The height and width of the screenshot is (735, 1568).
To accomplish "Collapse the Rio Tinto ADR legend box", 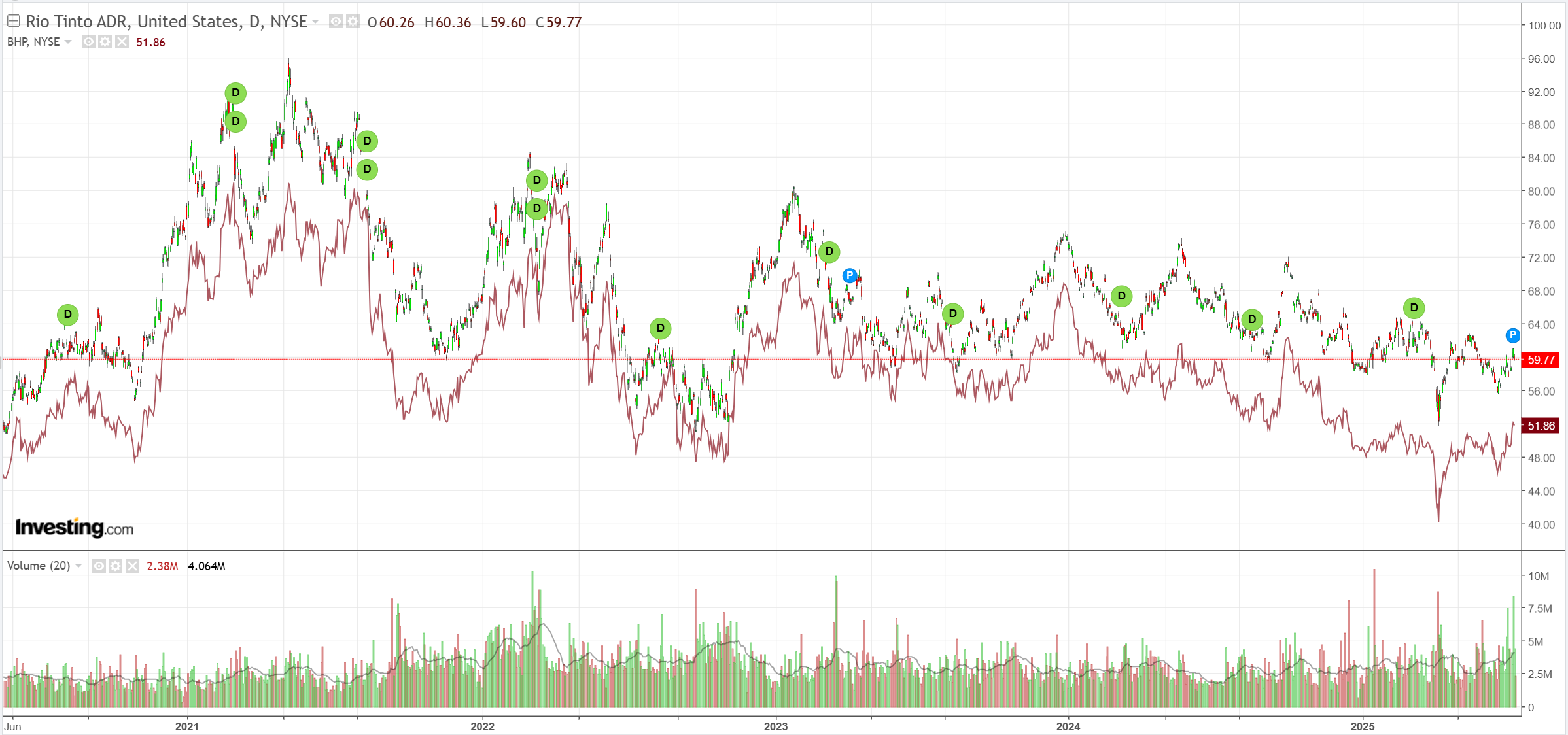I will tap(13, 21).
